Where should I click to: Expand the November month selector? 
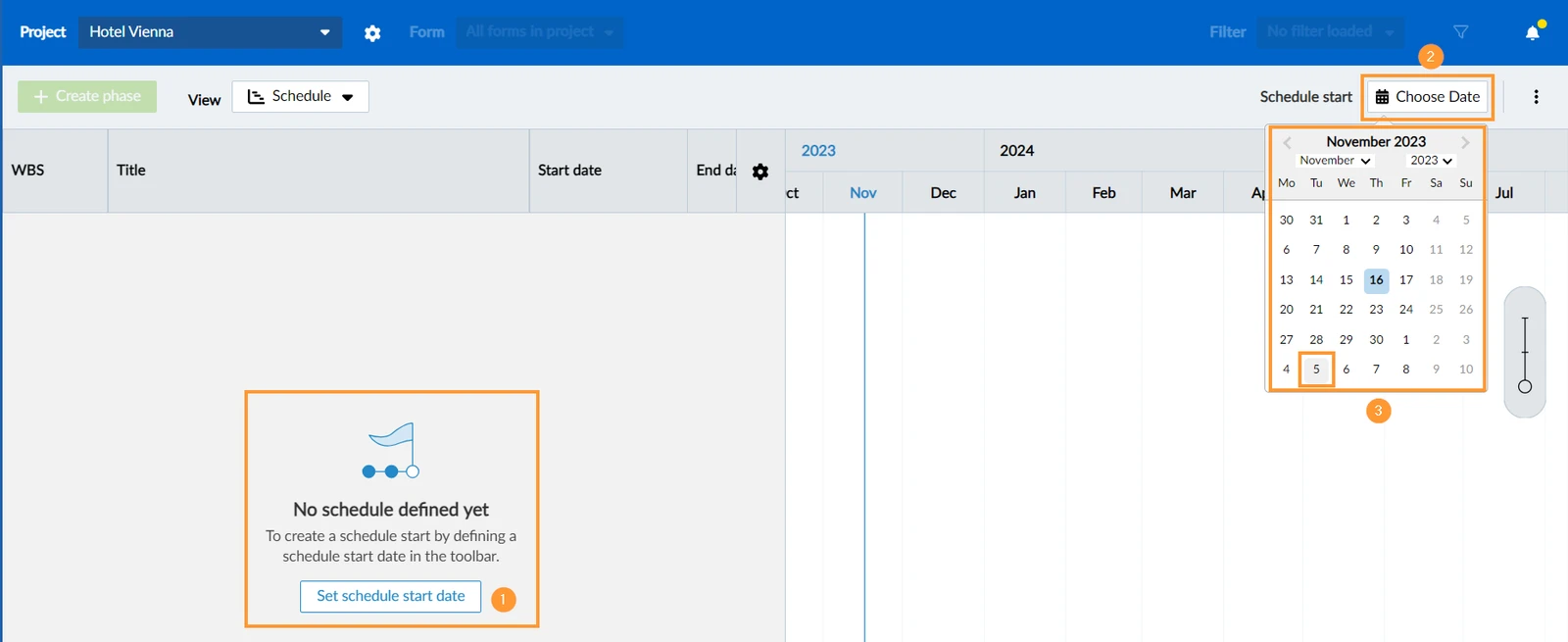click(x=1335, y=161)
